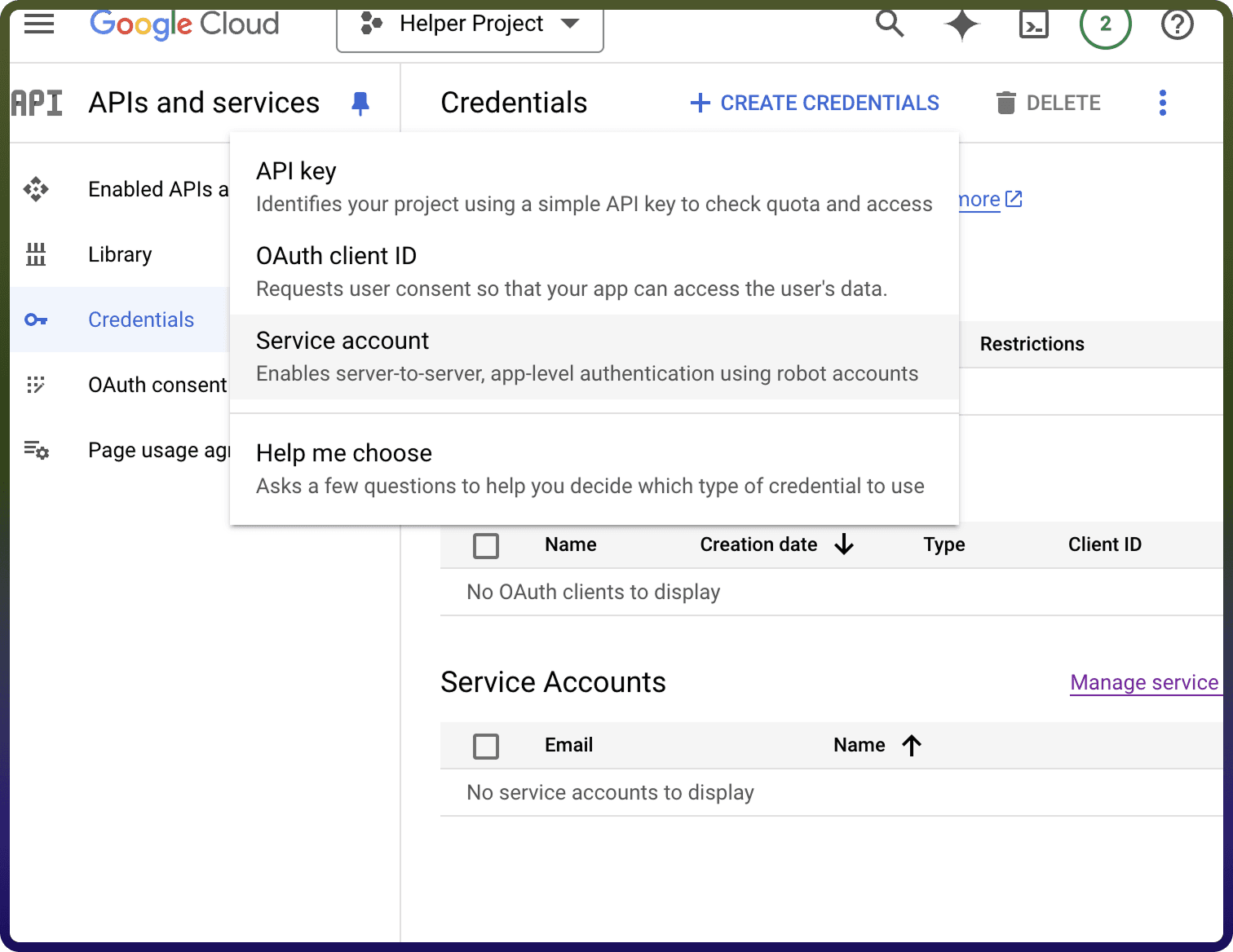The height and width of the screenshot is (952, 1233).
Task: Click the Creation date down arrow
Action: coord(844,544)
